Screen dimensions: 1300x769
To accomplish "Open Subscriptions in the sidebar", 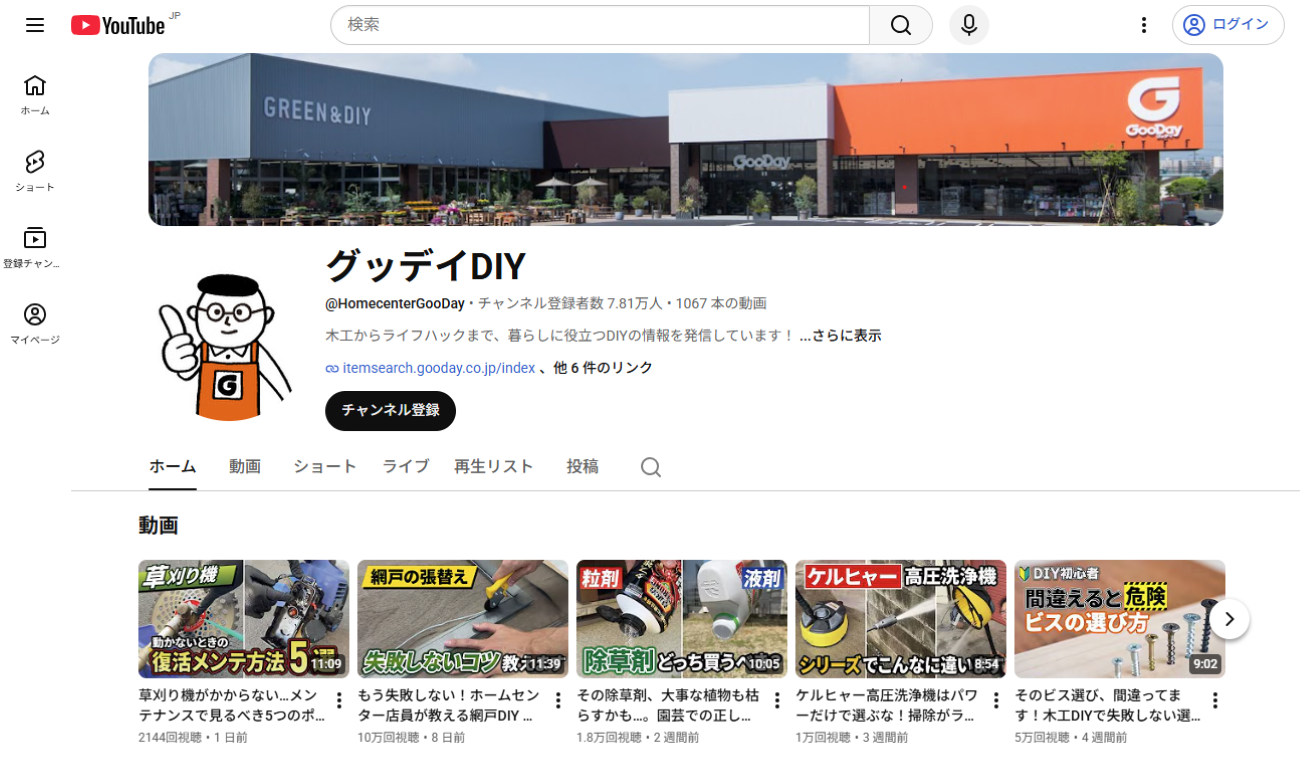I will pos(35,248).
